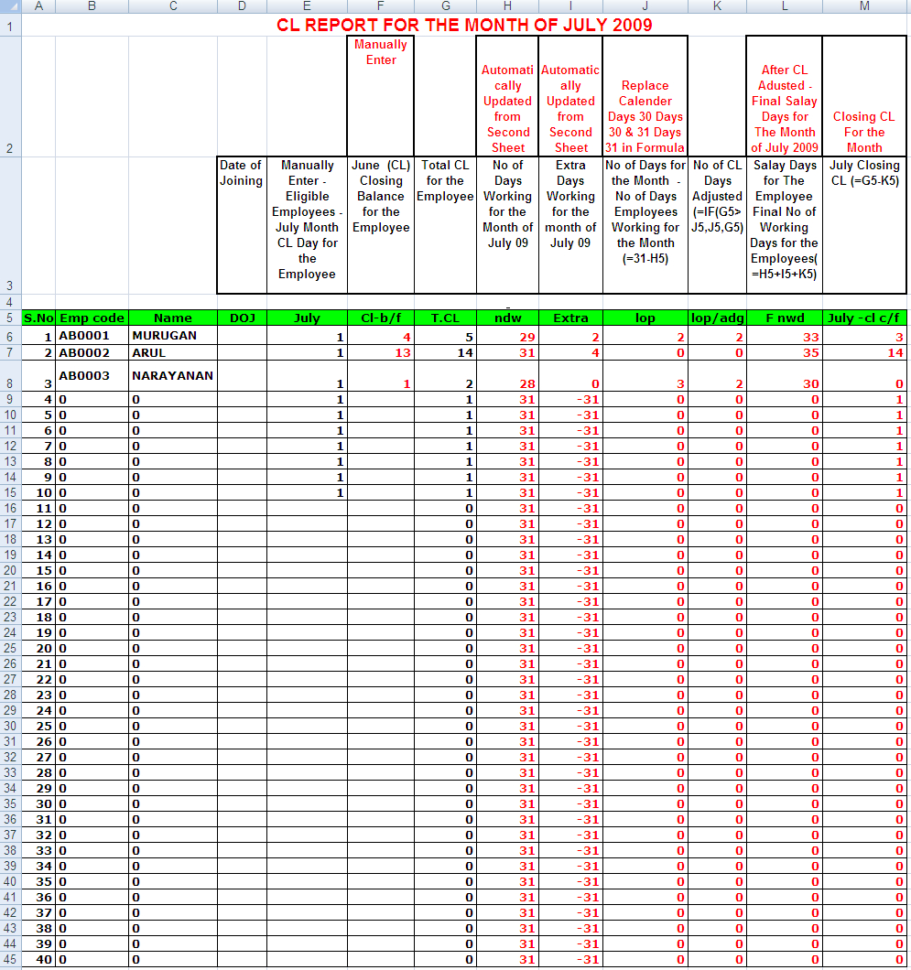Image resolution: width=911 pixels, height=970 pixels.
Task: Select column H by clicking its header
Action: click(x=507, y=5)
